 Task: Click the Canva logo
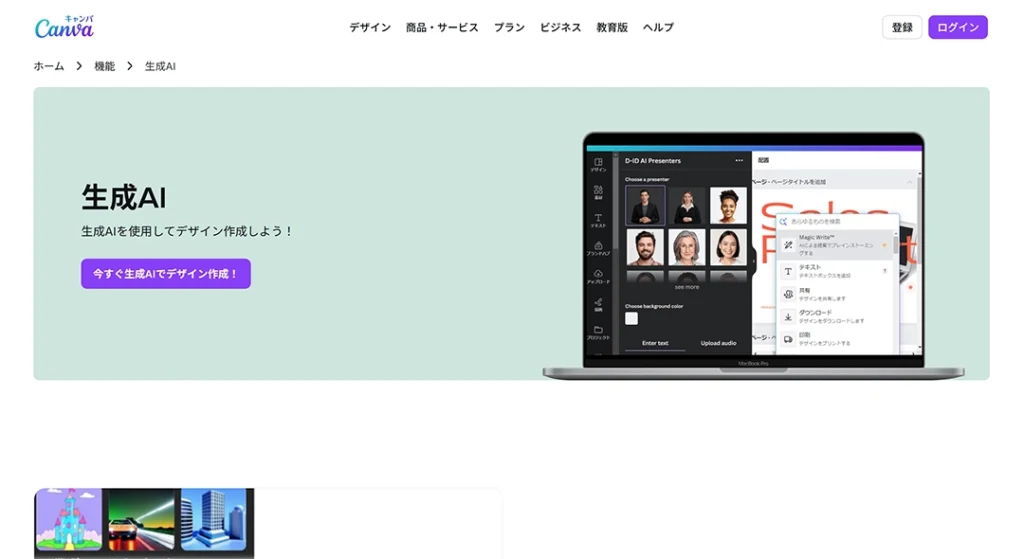(x=64, y=27)
